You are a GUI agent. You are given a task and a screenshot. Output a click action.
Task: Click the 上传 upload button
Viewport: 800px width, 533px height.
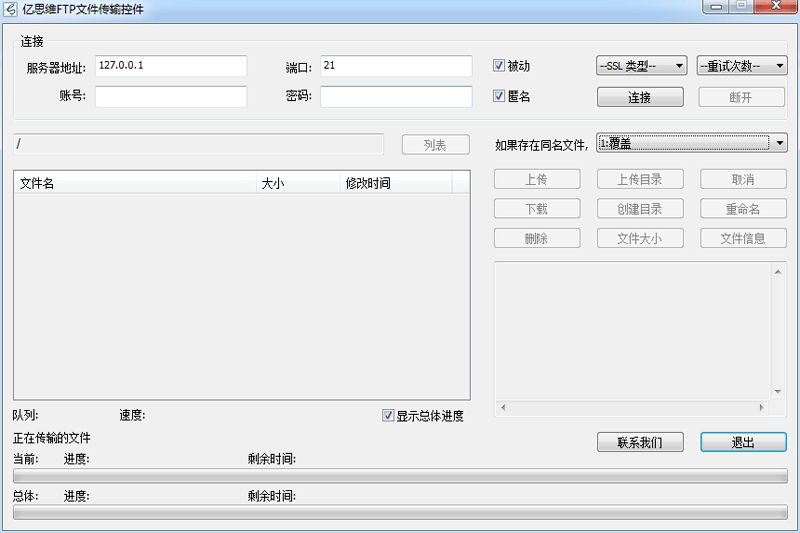coord(537,179)
